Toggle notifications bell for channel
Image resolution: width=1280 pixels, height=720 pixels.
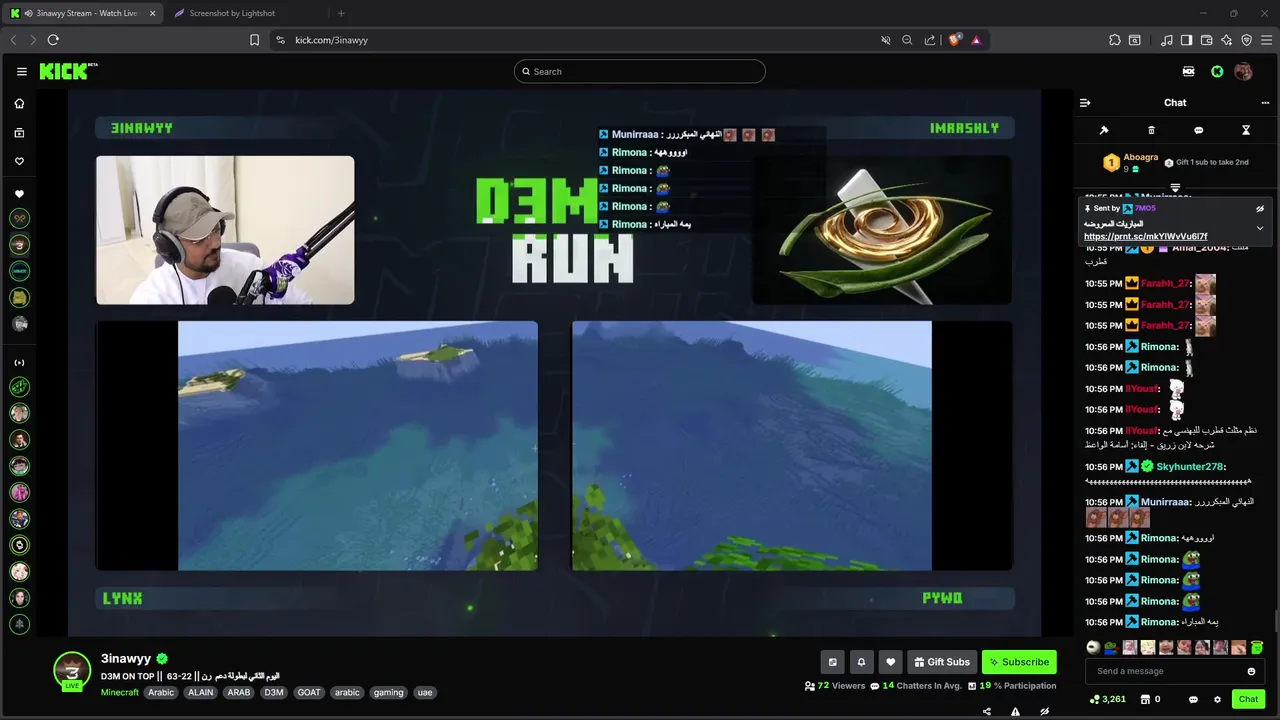(861, 662)
